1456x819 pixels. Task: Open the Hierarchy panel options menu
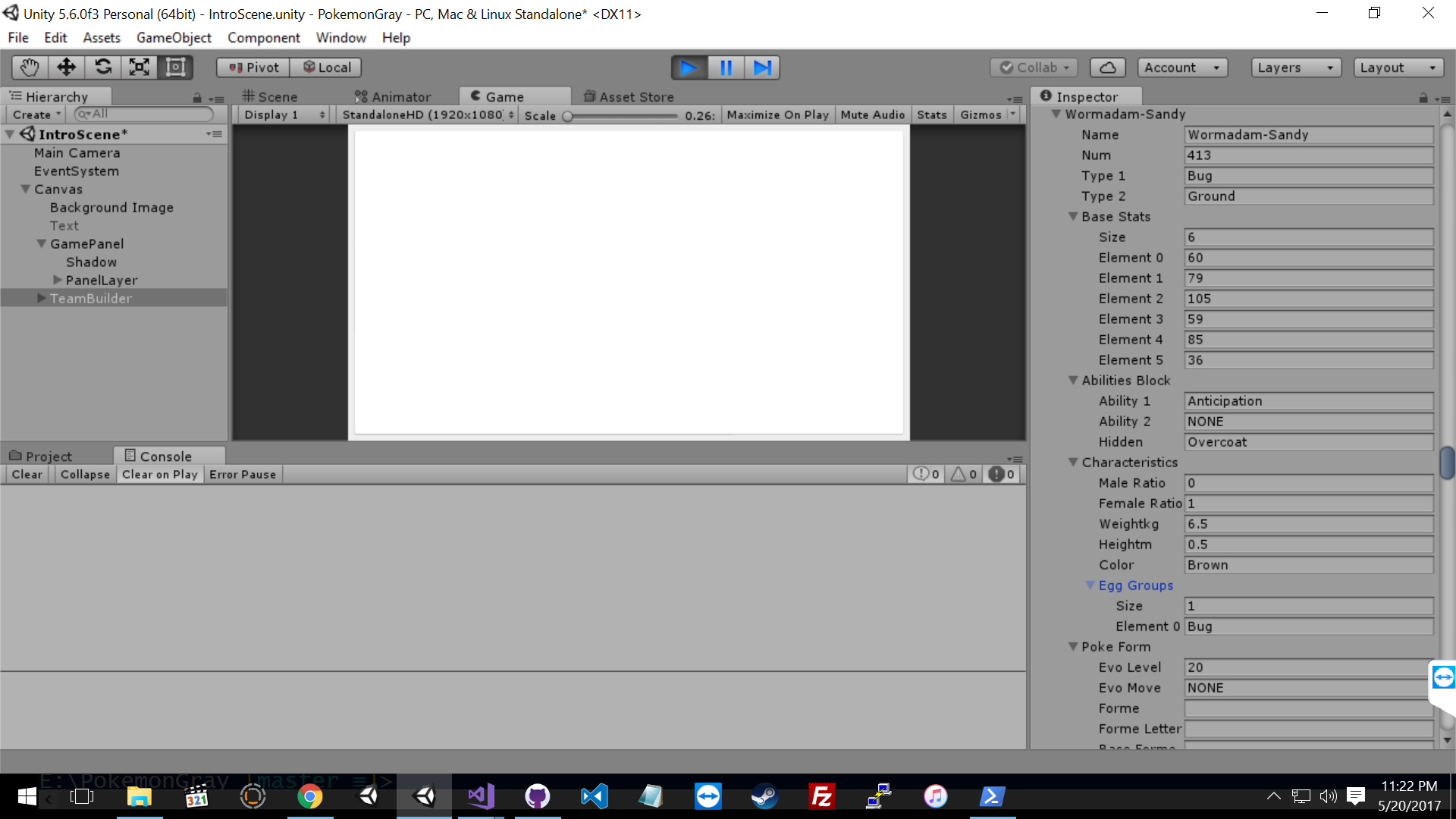(x=217, y=99)
